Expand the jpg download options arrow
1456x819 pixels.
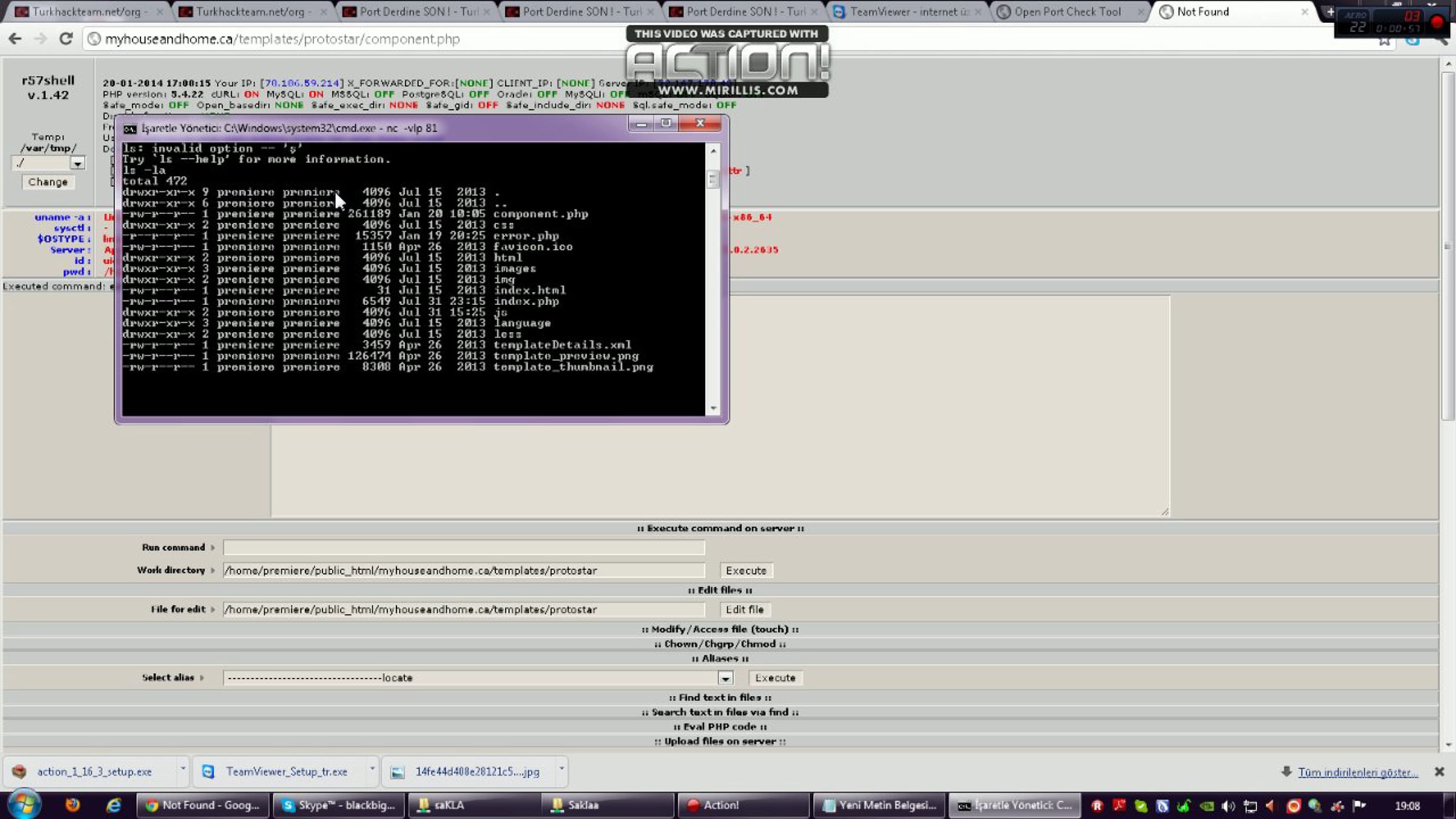click(x=562, y=769)
